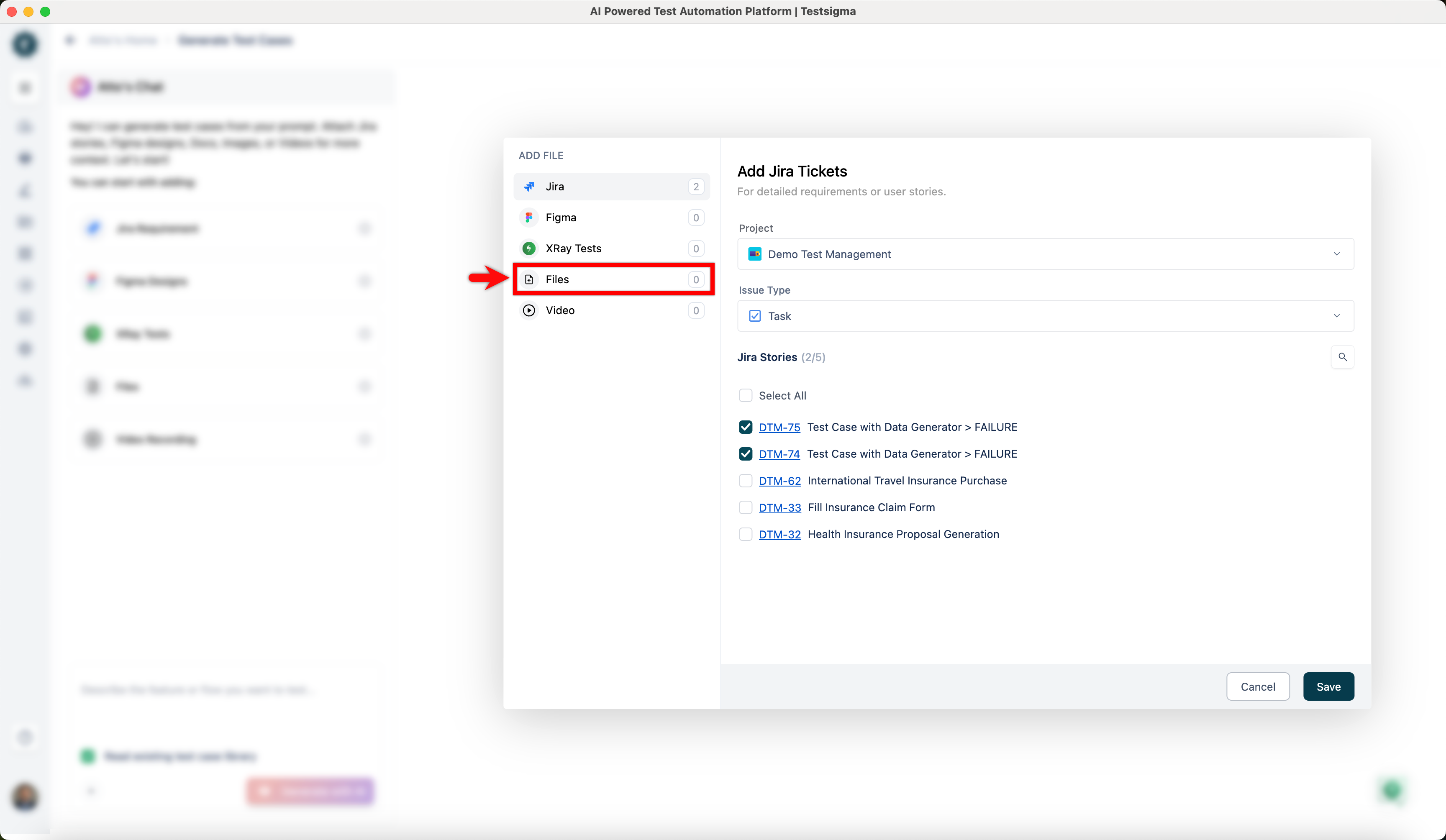This screenshot has width=1446, height=840.
Task: Click the Demo Test Management project icon
Action: click(754, 254)
